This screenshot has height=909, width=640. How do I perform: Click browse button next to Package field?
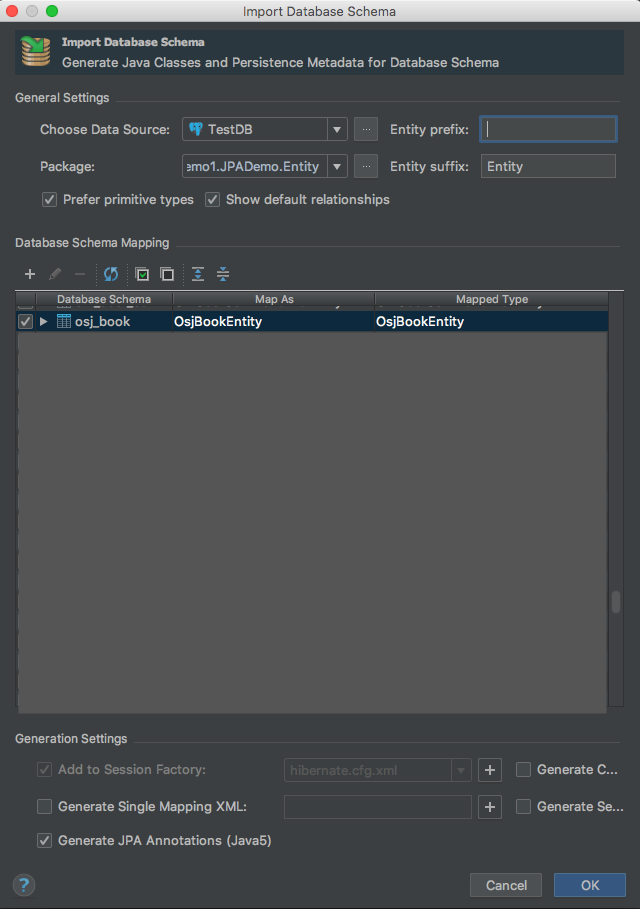coord(366,166)
